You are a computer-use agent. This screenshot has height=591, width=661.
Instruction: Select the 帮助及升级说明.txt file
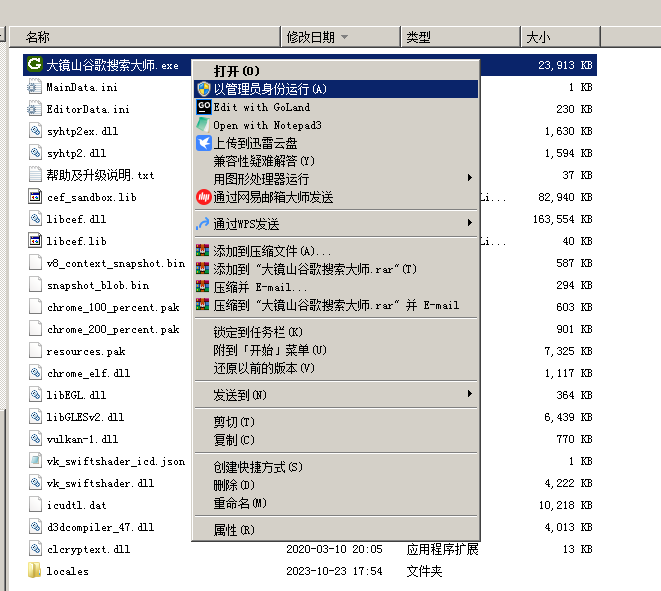click(100, 175)
